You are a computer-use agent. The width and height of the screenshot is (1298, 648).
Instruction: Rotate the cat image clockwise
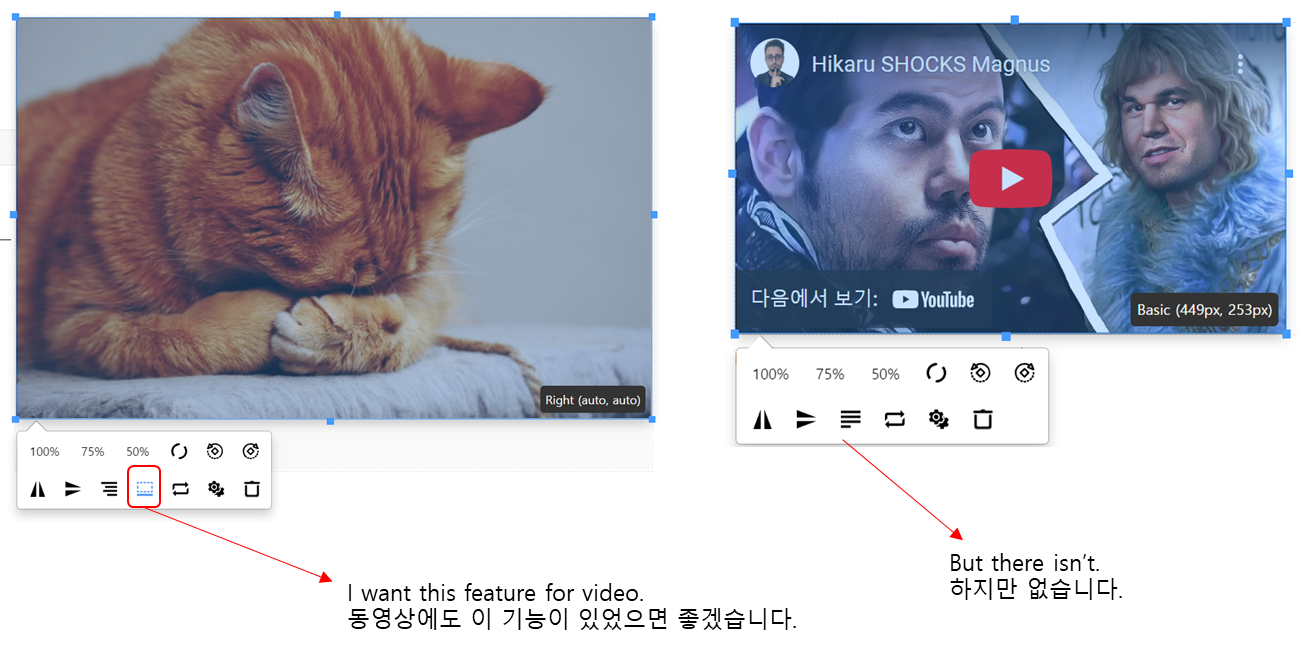251,451
